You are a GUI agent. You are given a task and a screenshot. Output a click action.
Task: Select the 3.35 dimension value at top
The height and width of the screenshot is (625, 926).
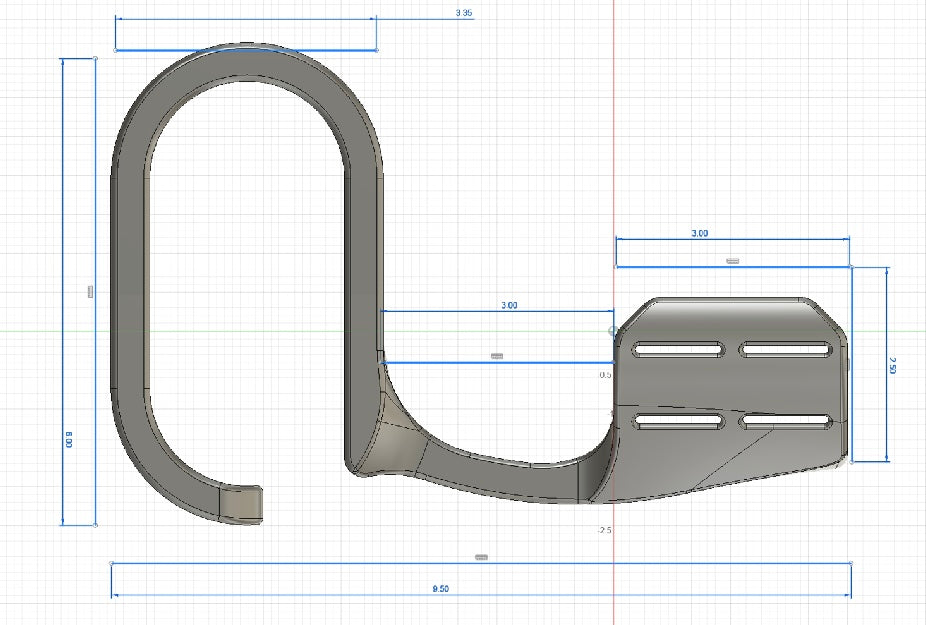pyautogui.click(x=463, y=13)
